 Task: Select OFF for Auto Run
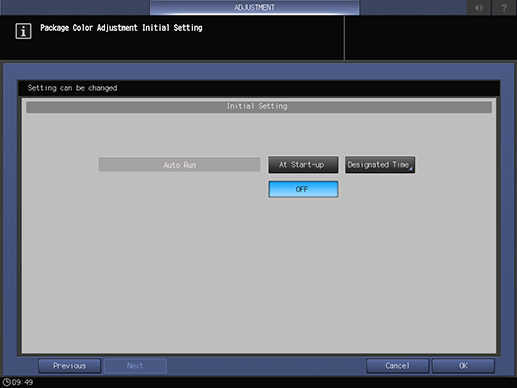pos(303,189)
